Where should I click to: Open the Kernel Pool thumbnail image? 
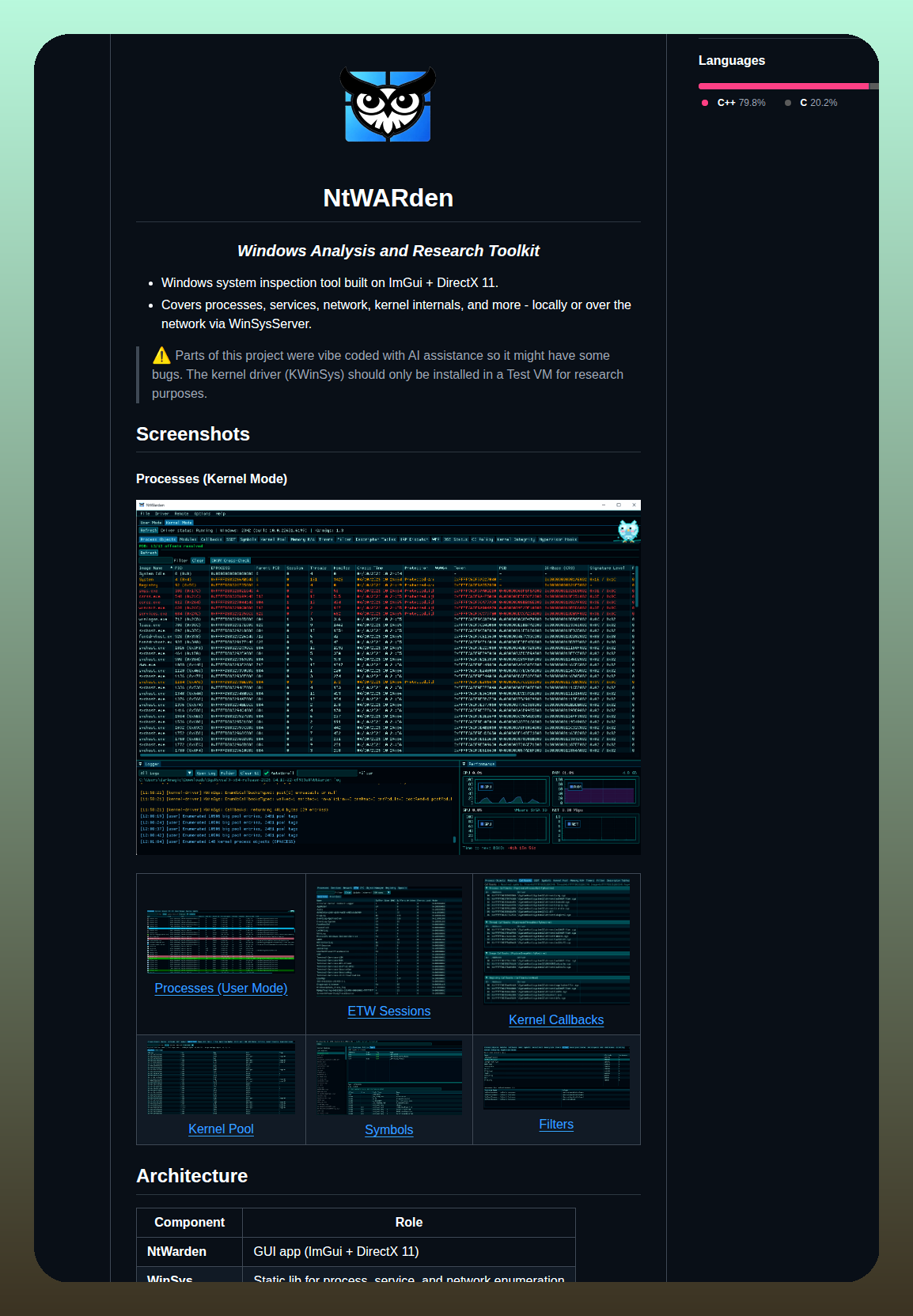[x=221, y=1076]
